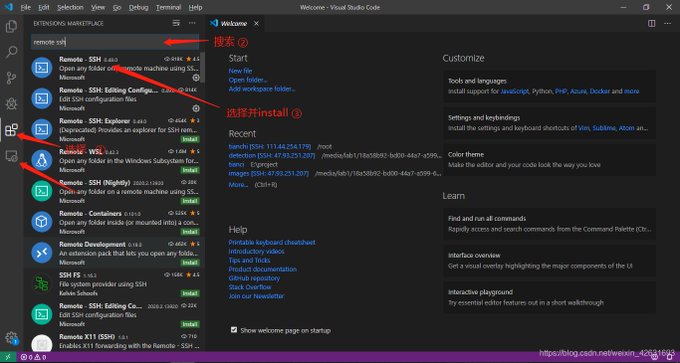This screenshot has height=363, width=680.
Task: Open Extensions panel more actions menu
Action: (192, 23)
